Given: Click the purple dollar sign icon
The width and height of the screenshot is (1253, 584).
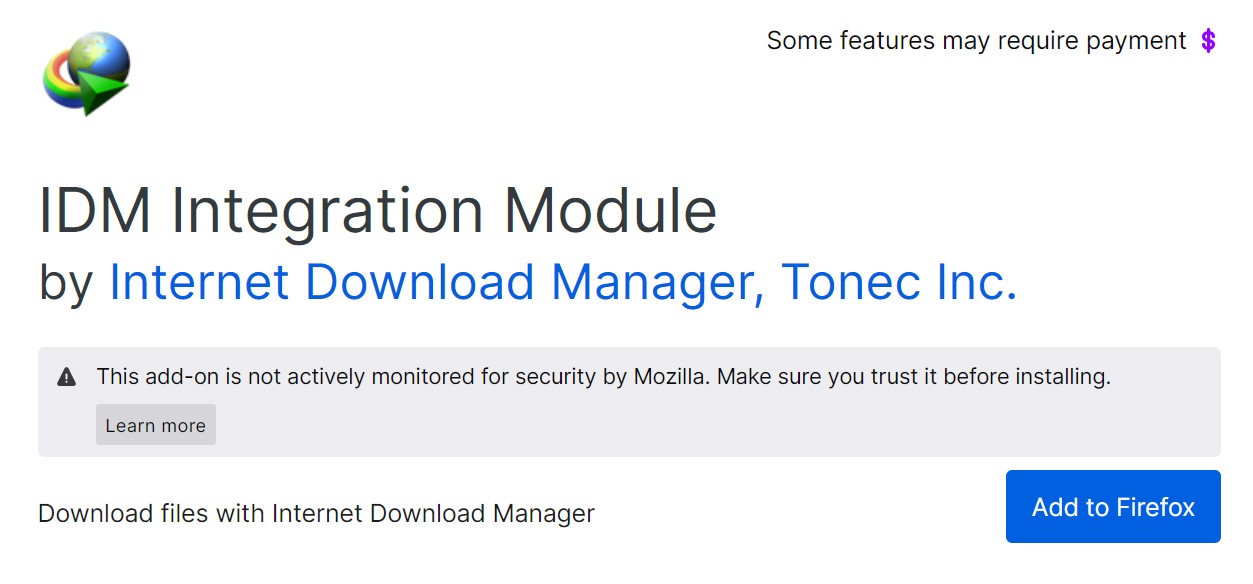Looking at the screenshot, I should click(1208, 41).
